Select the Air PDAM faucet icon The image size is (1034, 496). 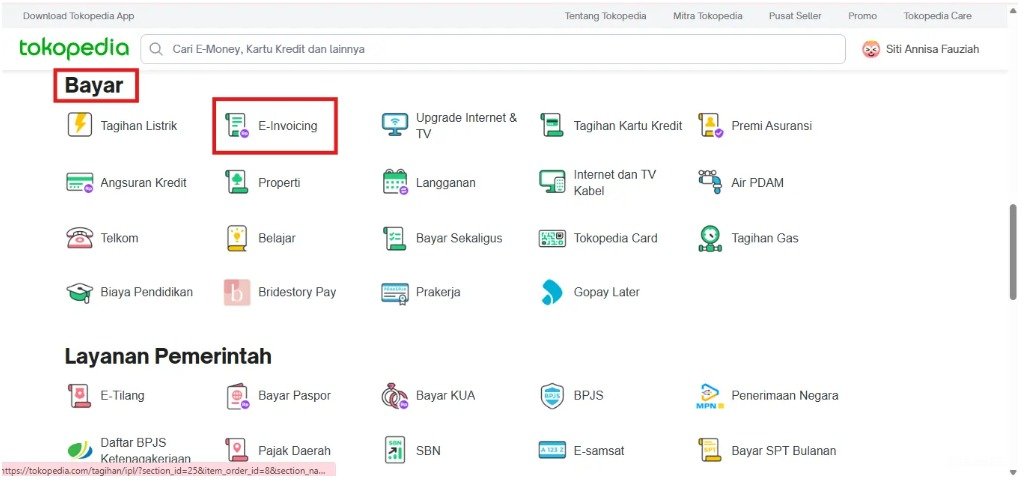(710, 182)
